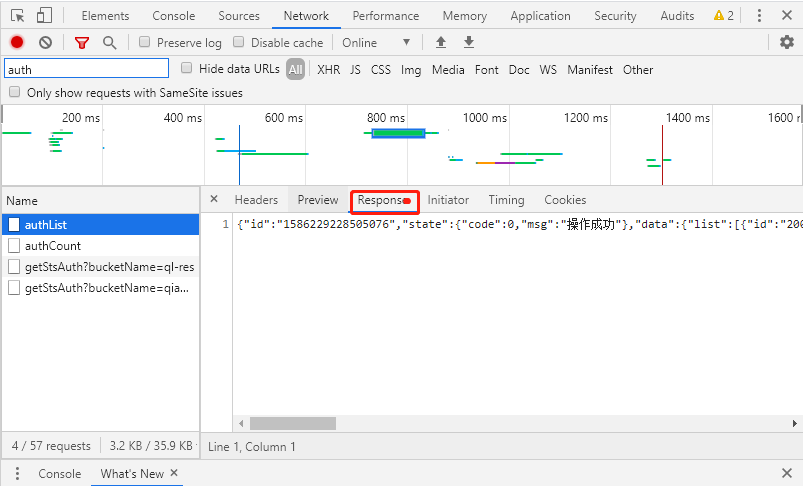Open the Timing tab of request details
This screenshot has height=486, width=803.
pyautogui.click(x=506, y=200)
